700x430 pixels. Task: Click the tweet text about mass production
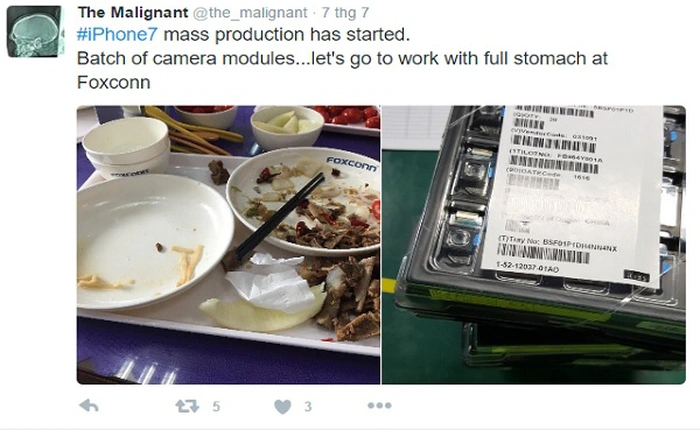[x=342, y=58]
